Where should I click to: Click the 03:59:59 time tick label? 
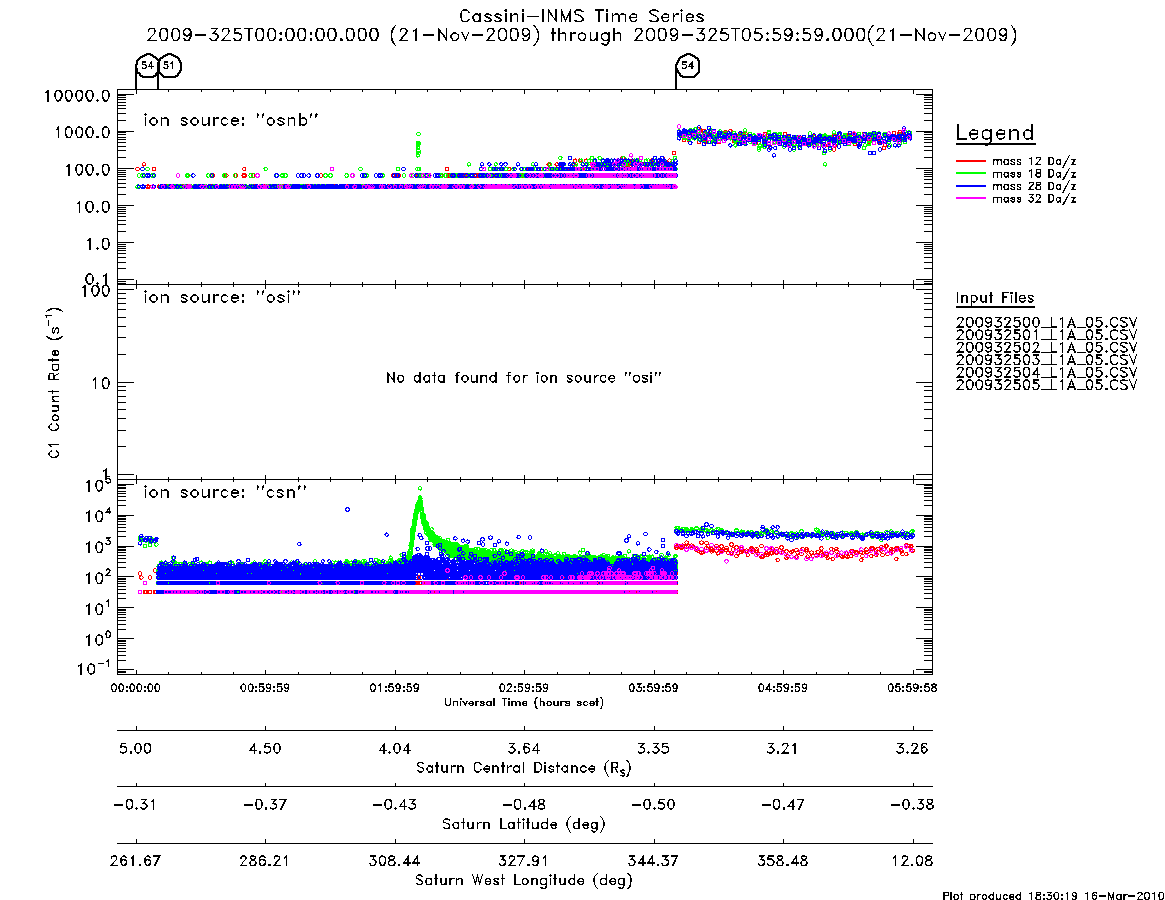coord(653,688)
